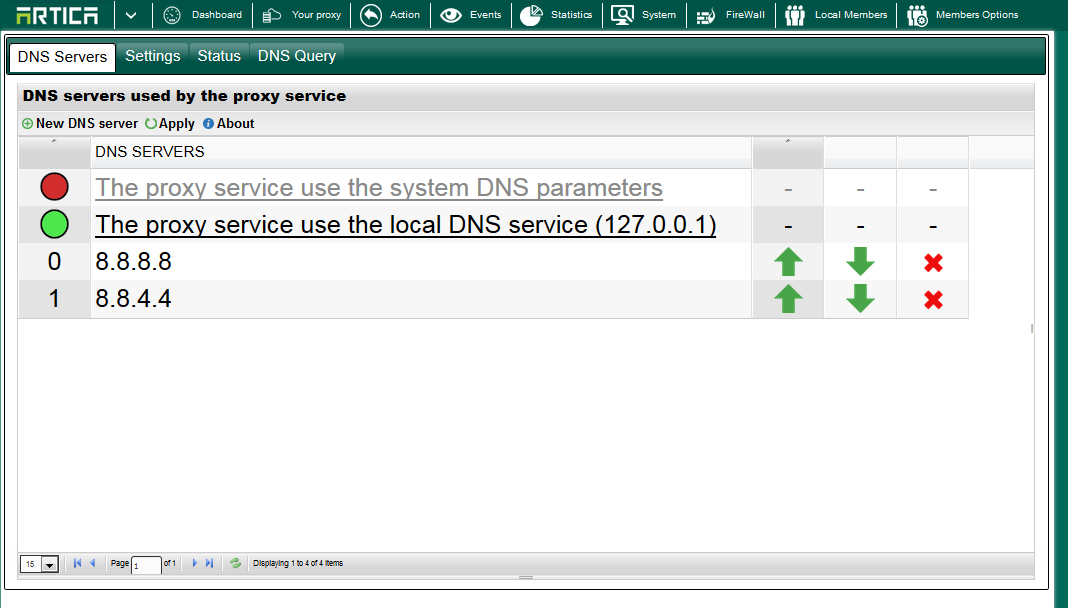Expand the top menu chevron dropdown

point(131,15)
